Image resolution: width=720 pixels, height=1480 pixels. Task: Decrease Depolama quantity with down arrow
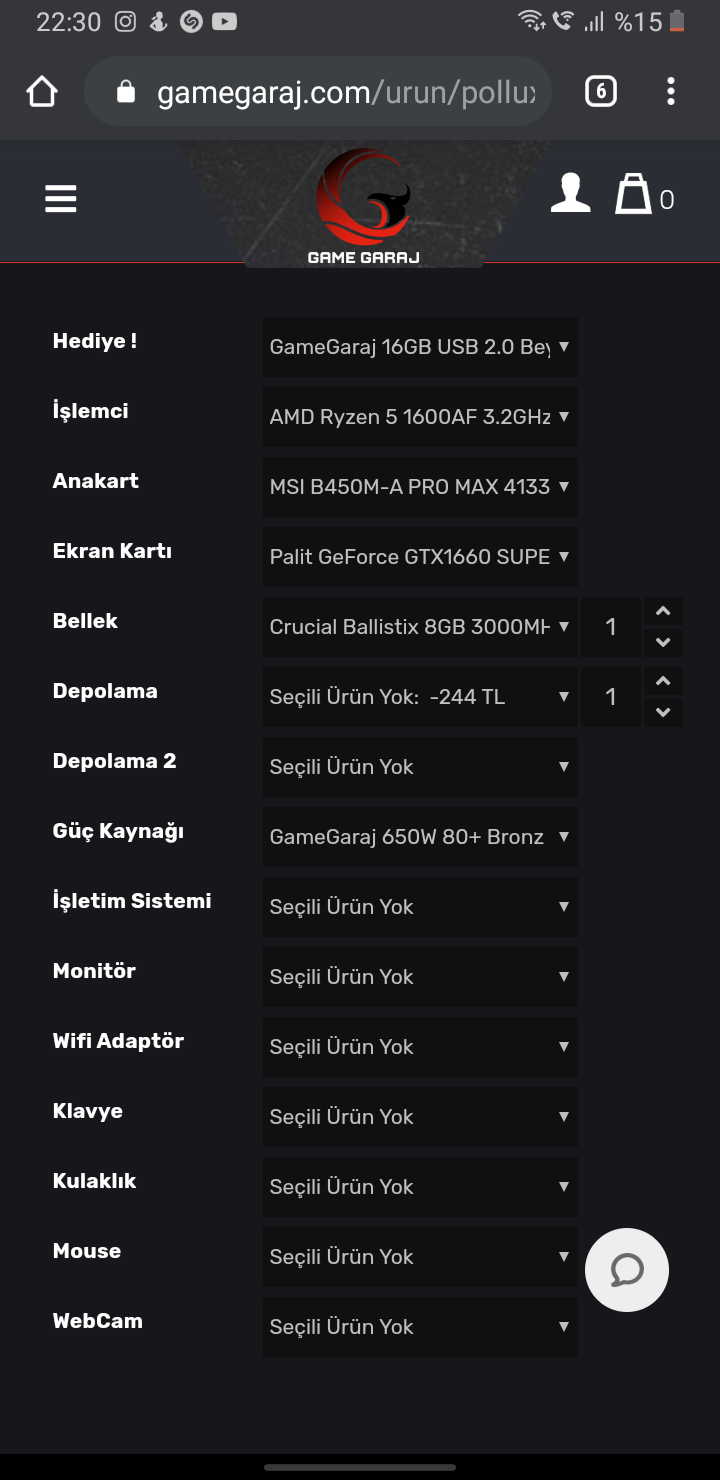pyautogui.click(x=663, y=712)
